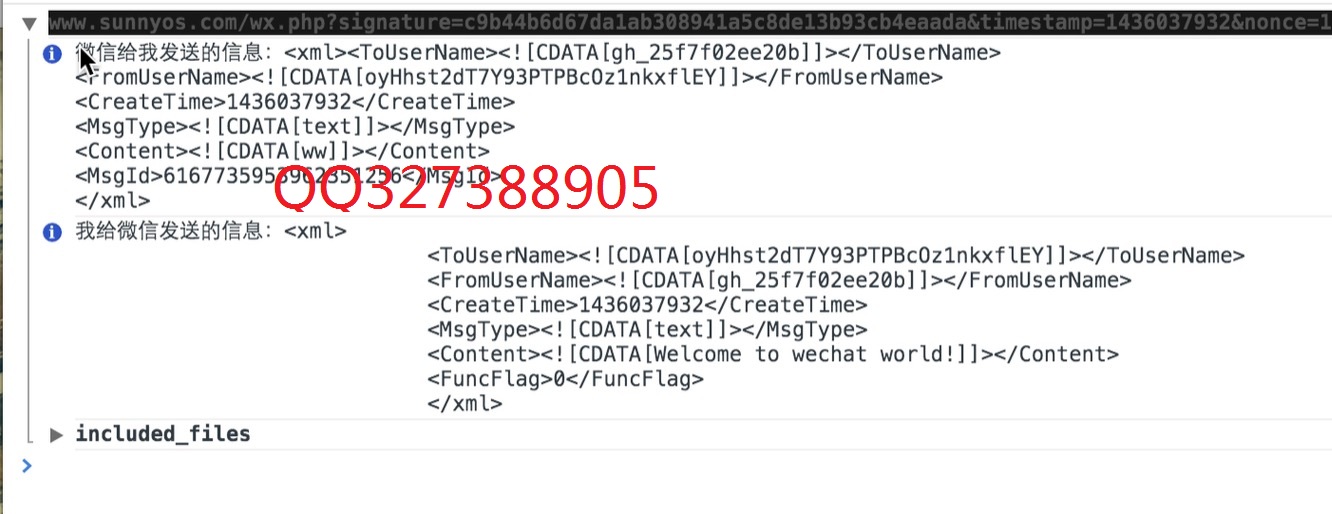Select the Content ww CDATA line
The image size is (1332, 514).
pyautogui.click(x=283, y=151)
